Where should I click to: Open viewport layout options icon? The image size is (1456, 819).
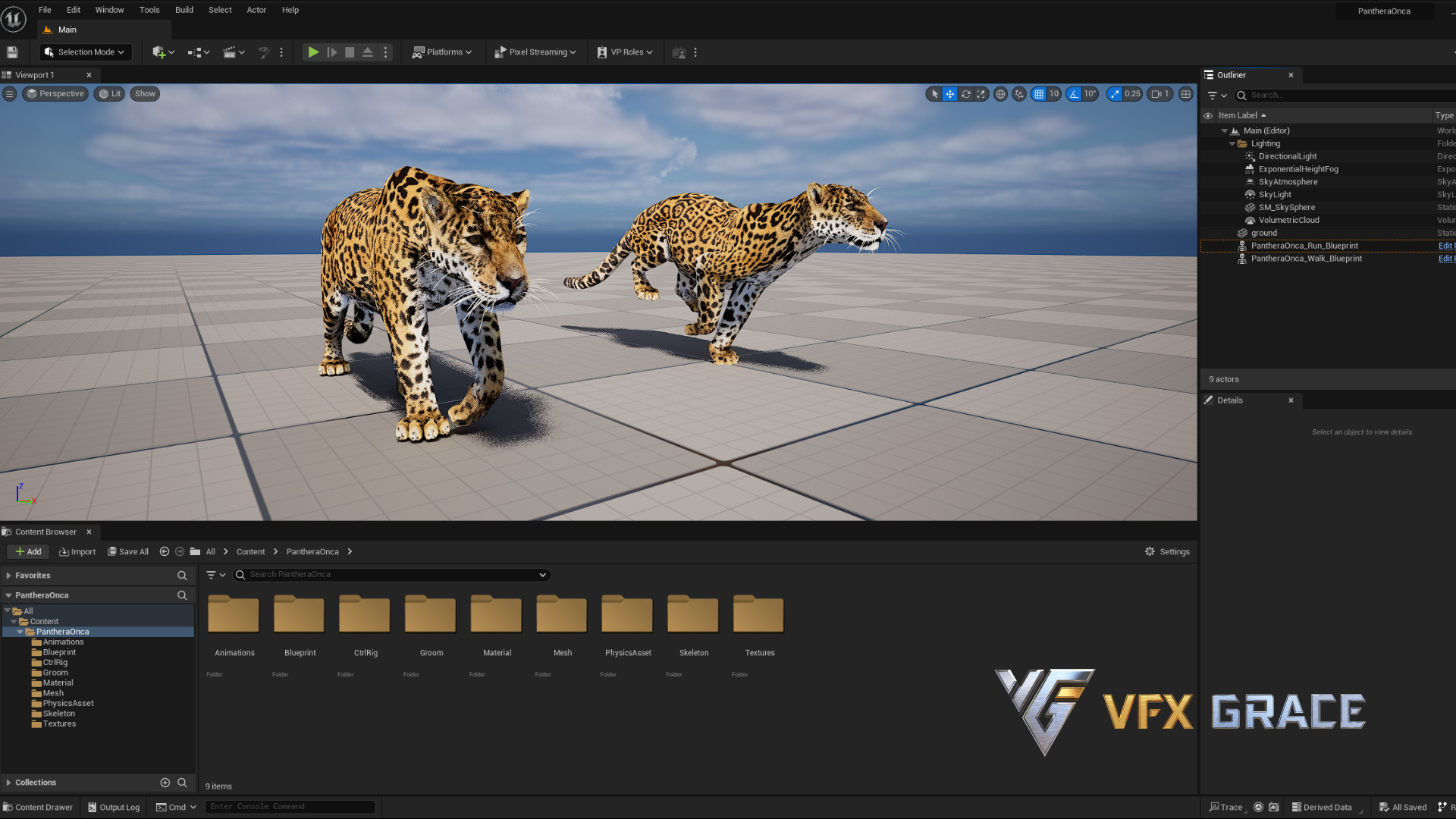coord(1186,94)
